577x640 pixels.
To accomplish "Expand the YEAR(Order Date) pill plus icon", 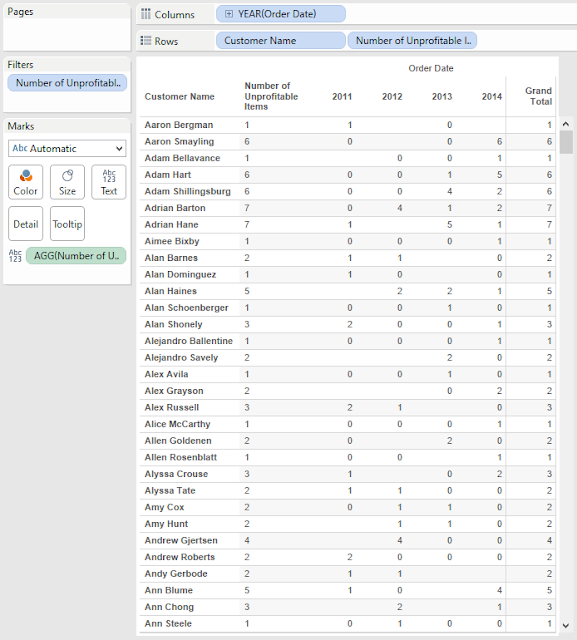I will [x=229, y=14].
